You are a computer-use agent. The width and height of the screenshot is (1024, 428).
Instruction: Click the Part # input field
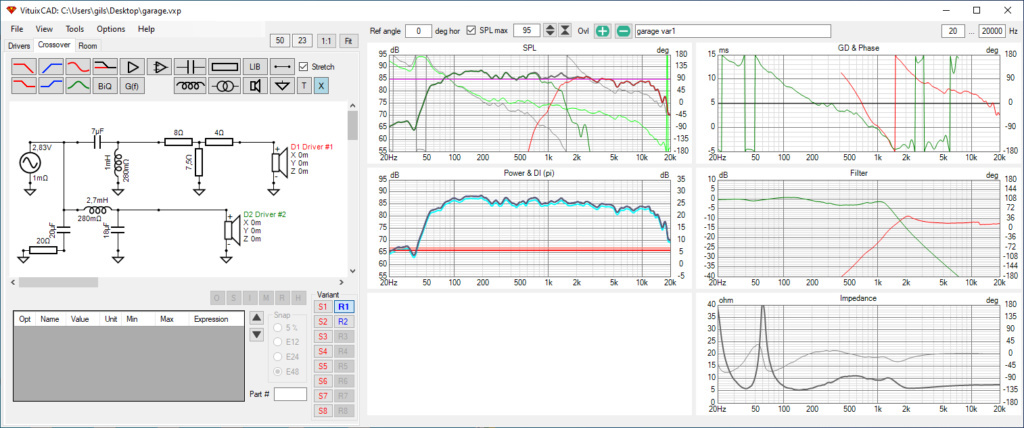[290, 394]
